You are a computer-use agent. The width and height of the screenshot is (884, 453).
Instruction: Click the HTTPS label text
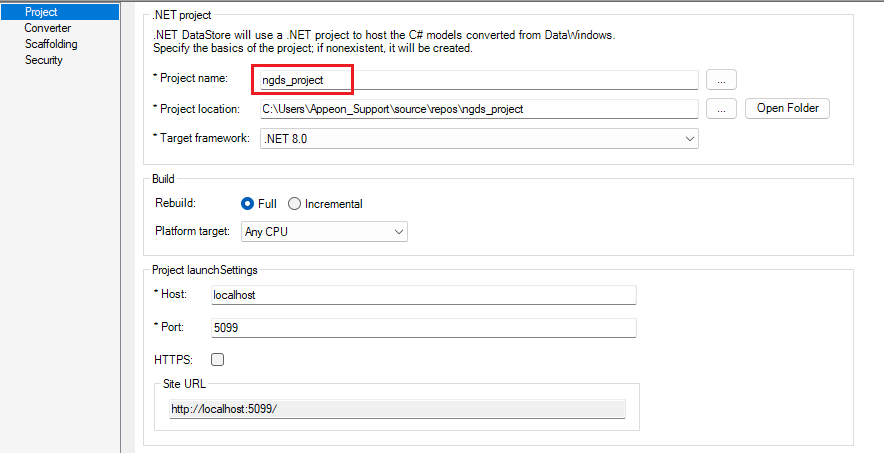tap(172, 359)
